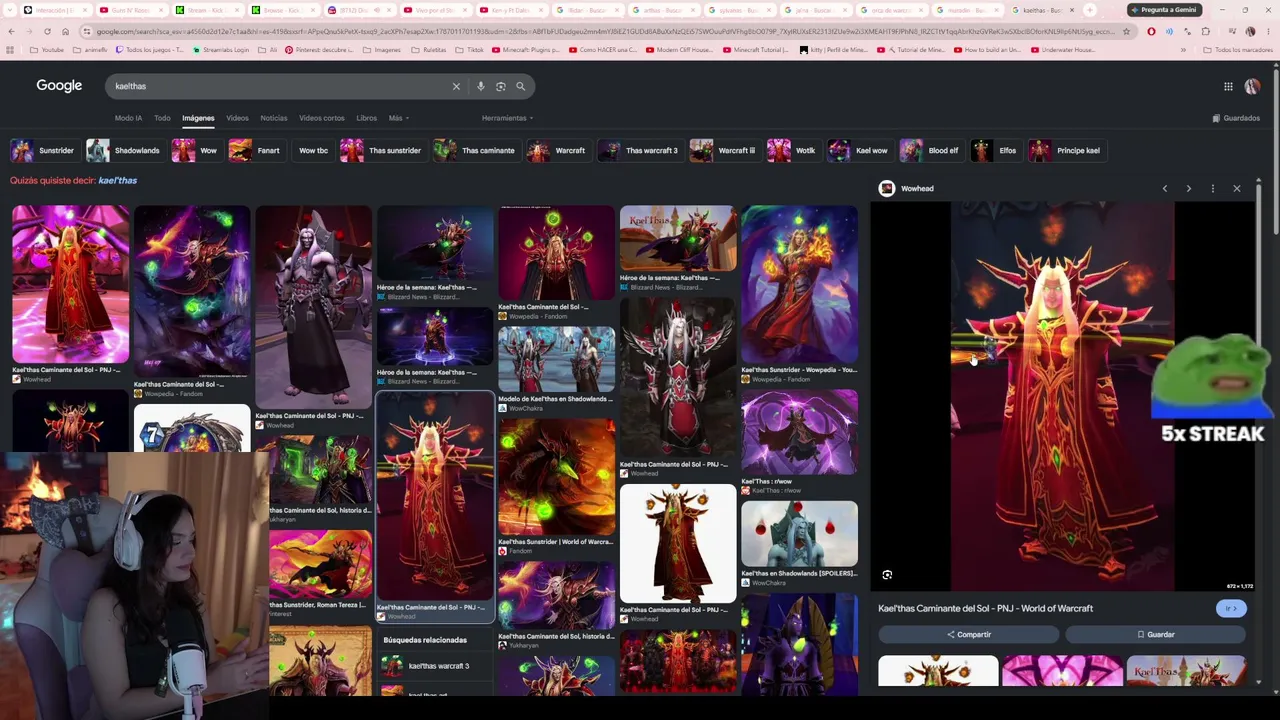Switch to Libros tab

[367, 118]
